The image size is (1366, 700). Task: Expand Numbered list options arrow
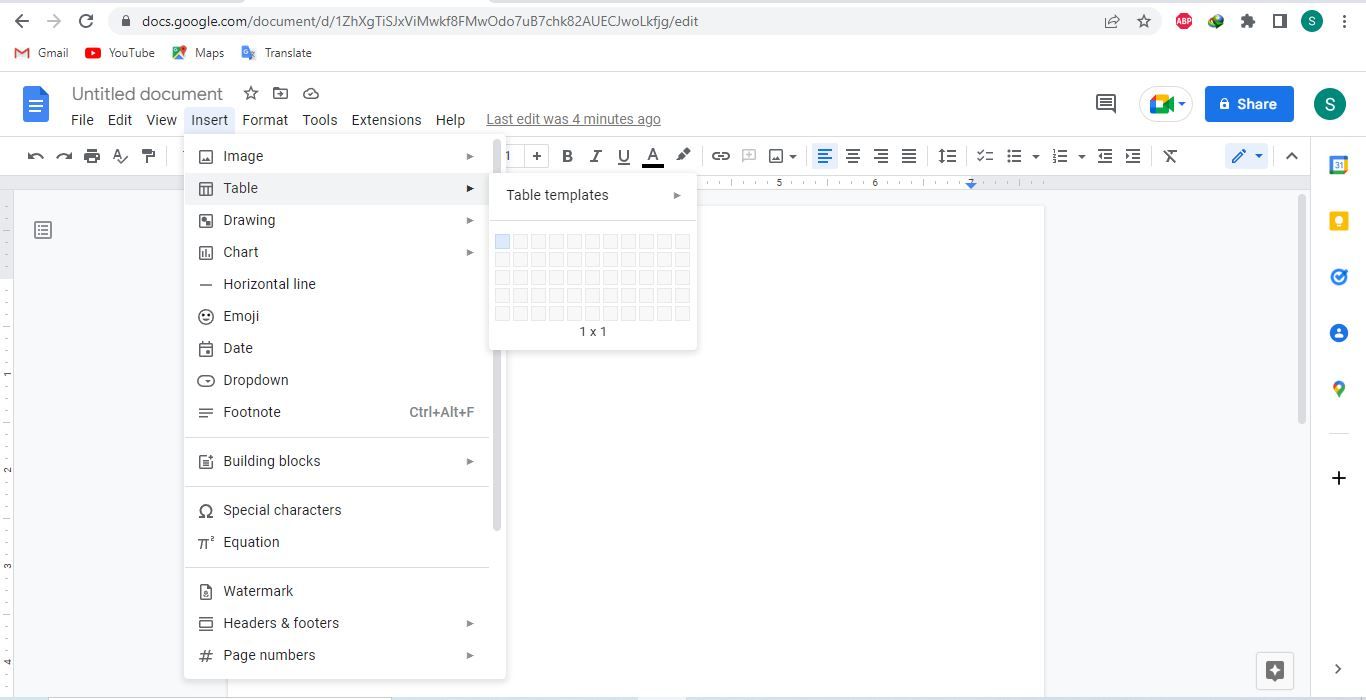pyautogui.click(x=1082, y=156)
